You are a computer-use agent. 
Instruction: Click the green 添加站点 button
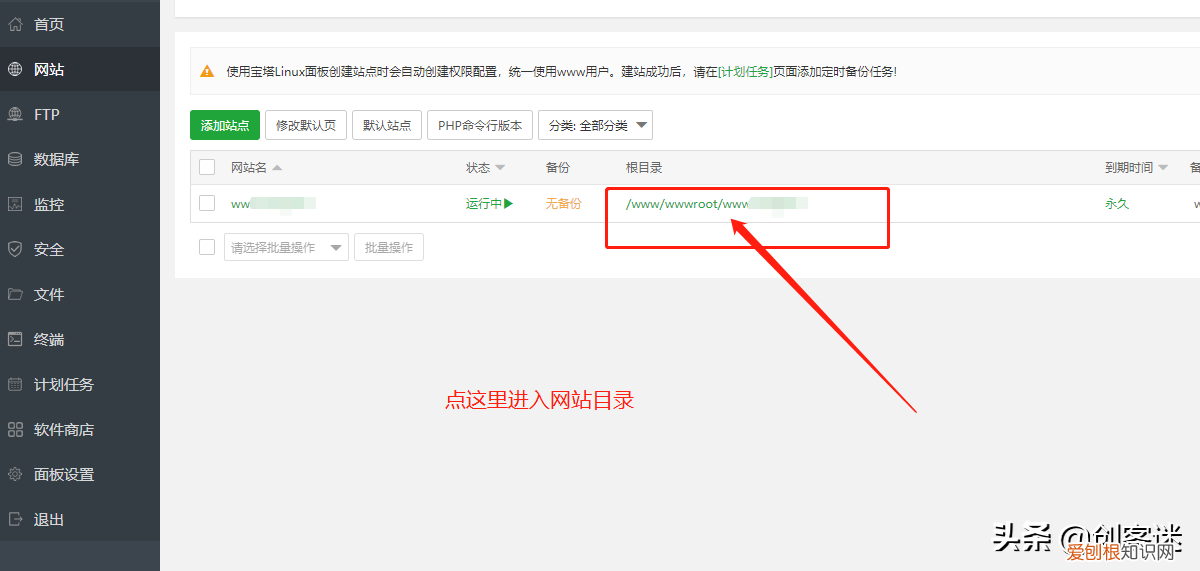225,125
